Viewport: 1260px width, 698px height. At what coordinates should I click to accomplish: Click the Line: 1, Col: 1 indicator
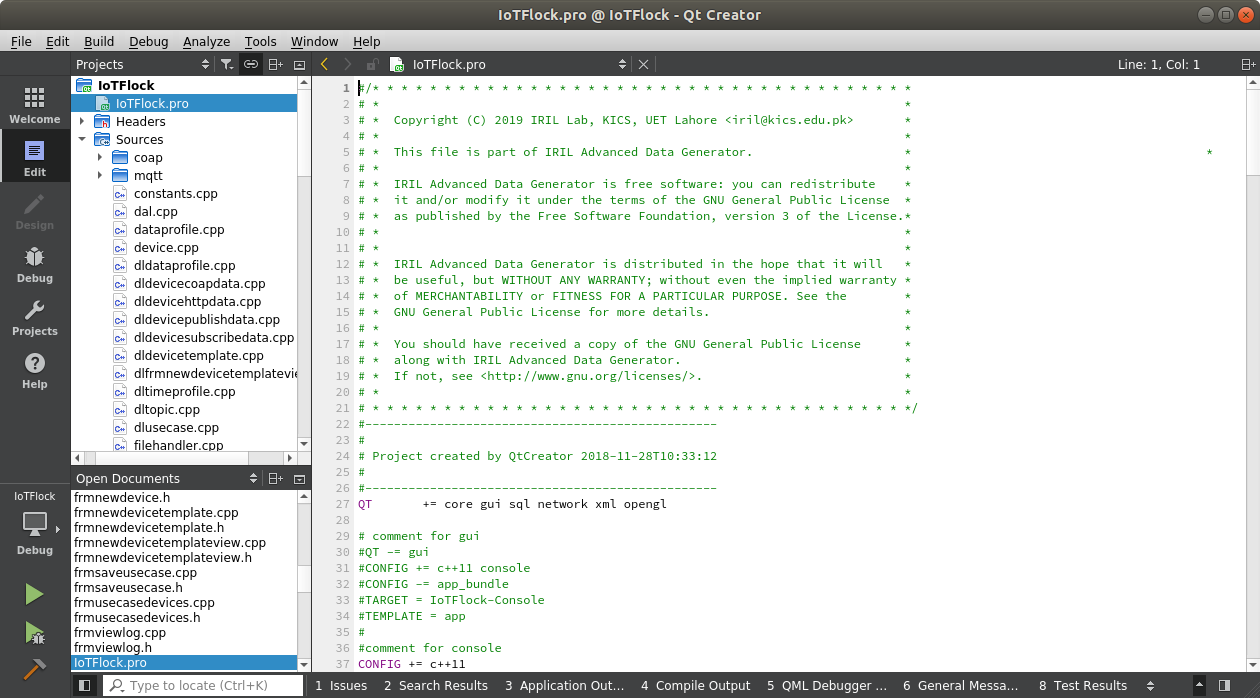pyautogui.click(x=1158, y=64)
